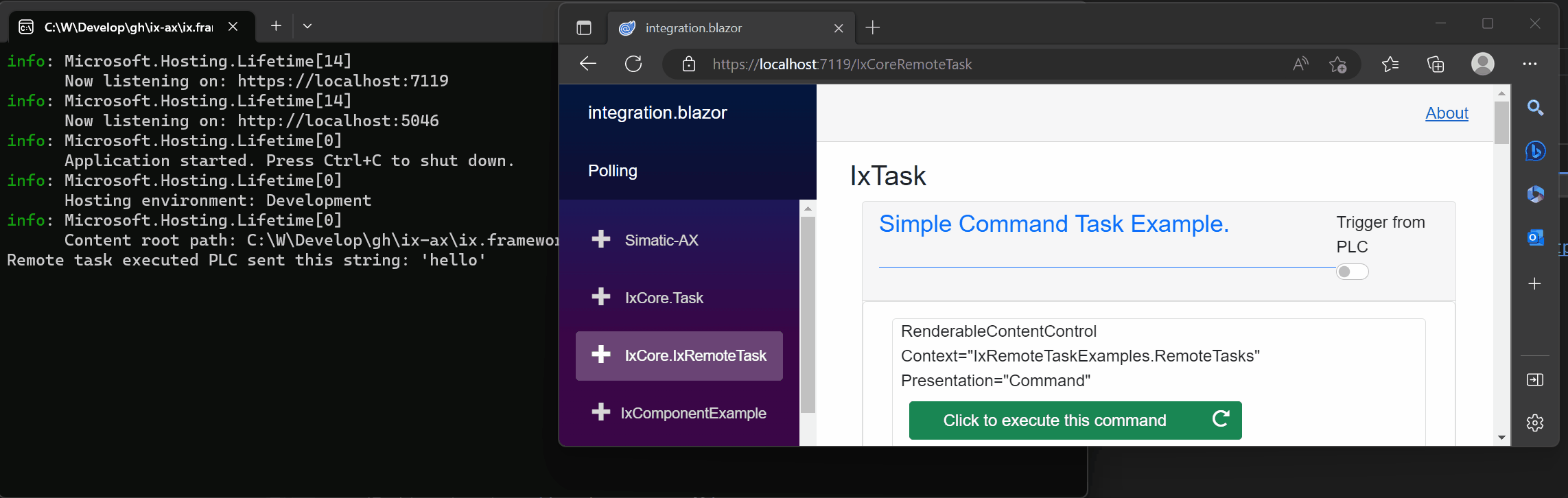Screen dimensions: 1568x498
Task: Add a sidebar app with plus
Action: [1535, 283]
